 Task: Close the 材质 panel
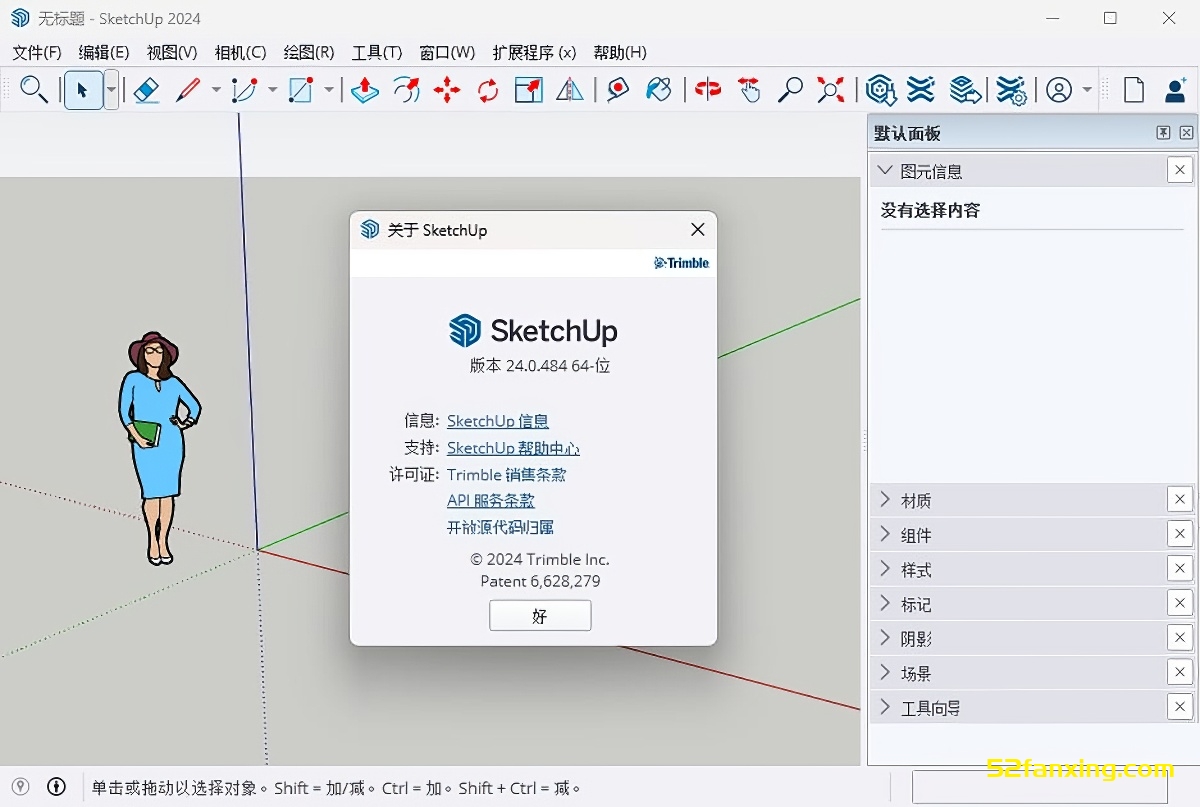click(x=1180, y=500)
